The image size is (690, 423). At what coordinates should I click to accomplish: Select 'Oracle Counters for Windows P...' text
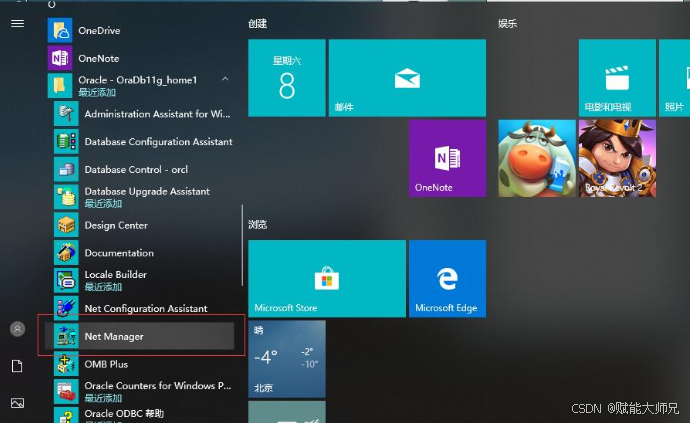[158, 386]
